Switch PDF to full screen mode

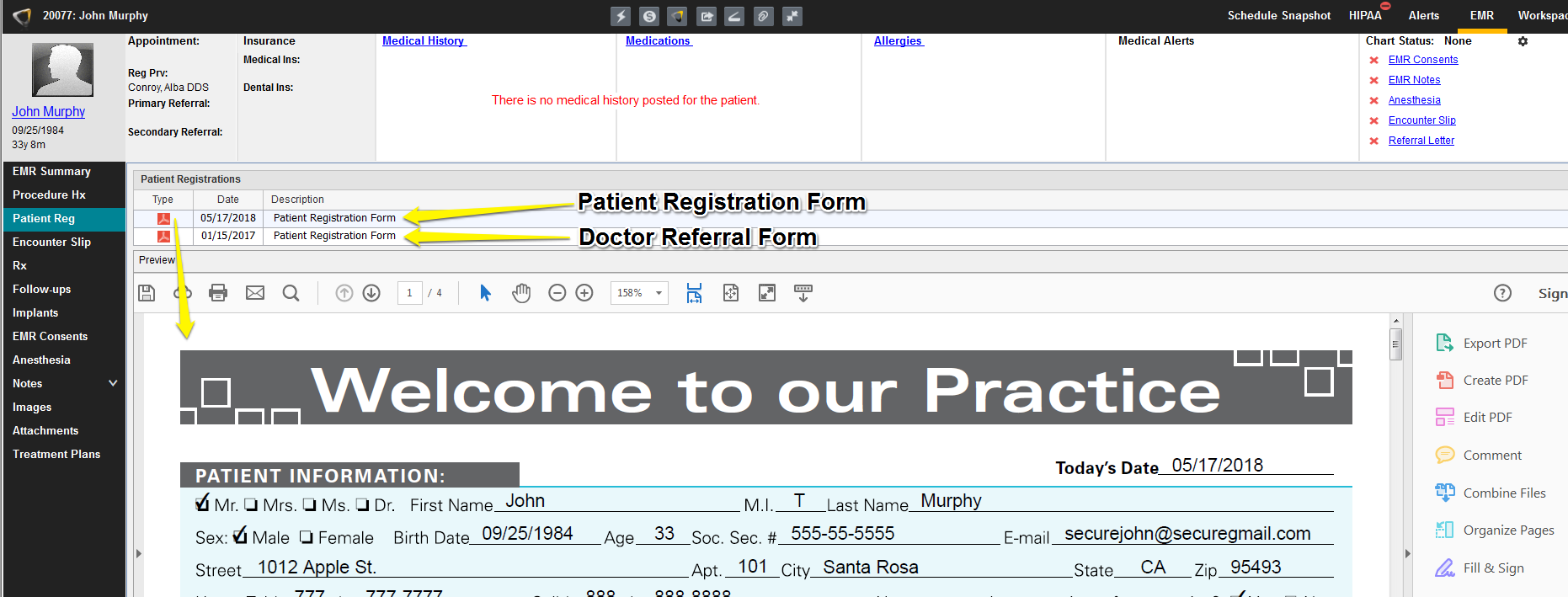pyautogui.click(x=767, y=293)
